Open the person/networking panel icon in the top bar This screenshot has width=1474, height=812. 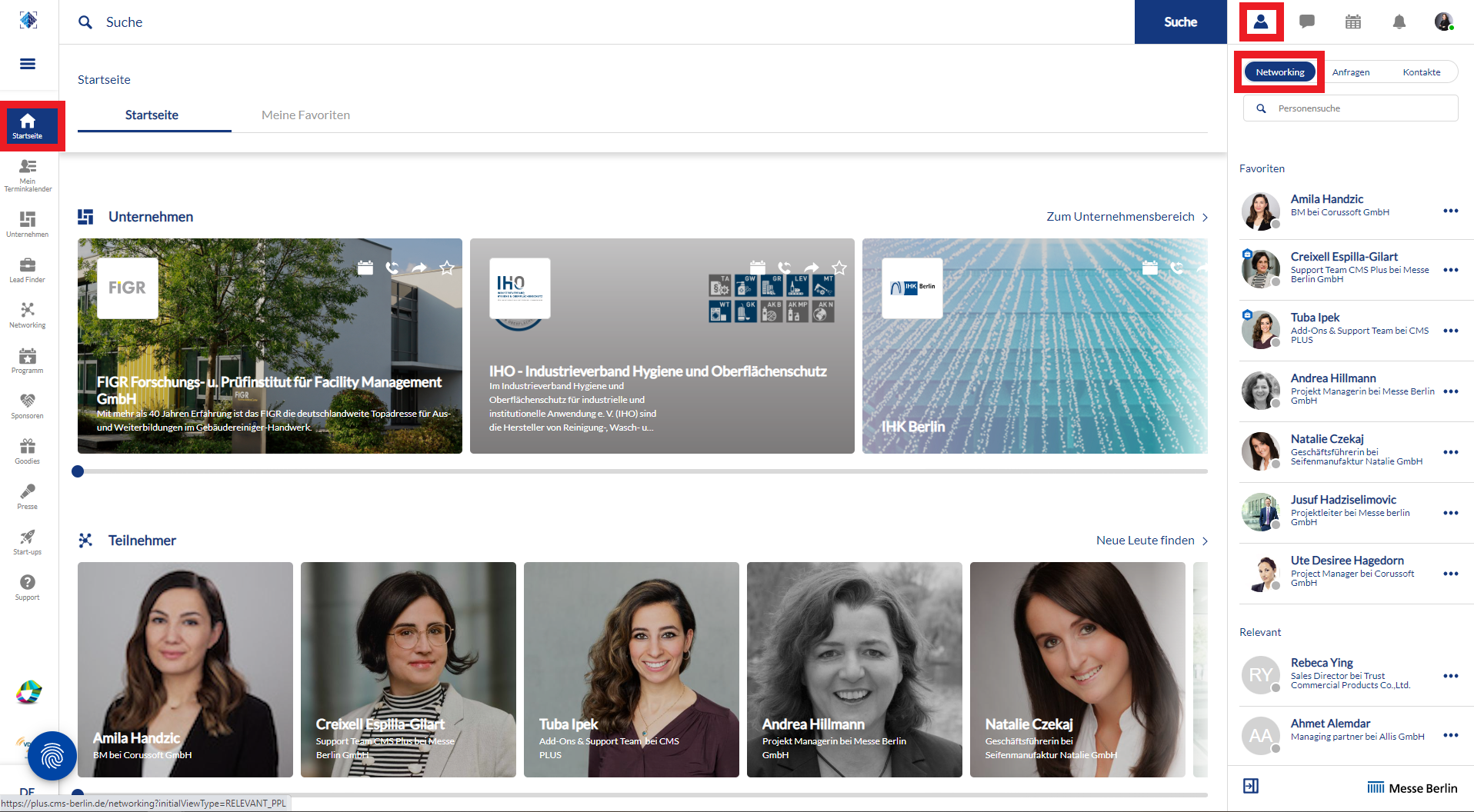click(x=1261, y=22)
